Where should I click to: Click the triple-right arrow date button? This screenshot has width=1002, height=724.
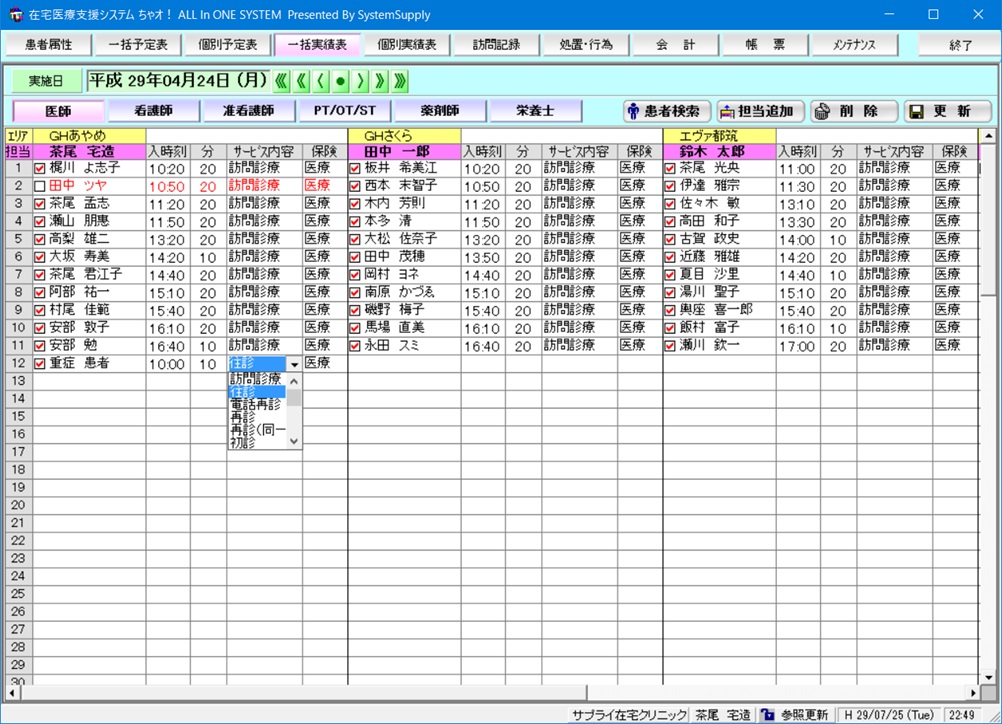(x=400, y=81)
